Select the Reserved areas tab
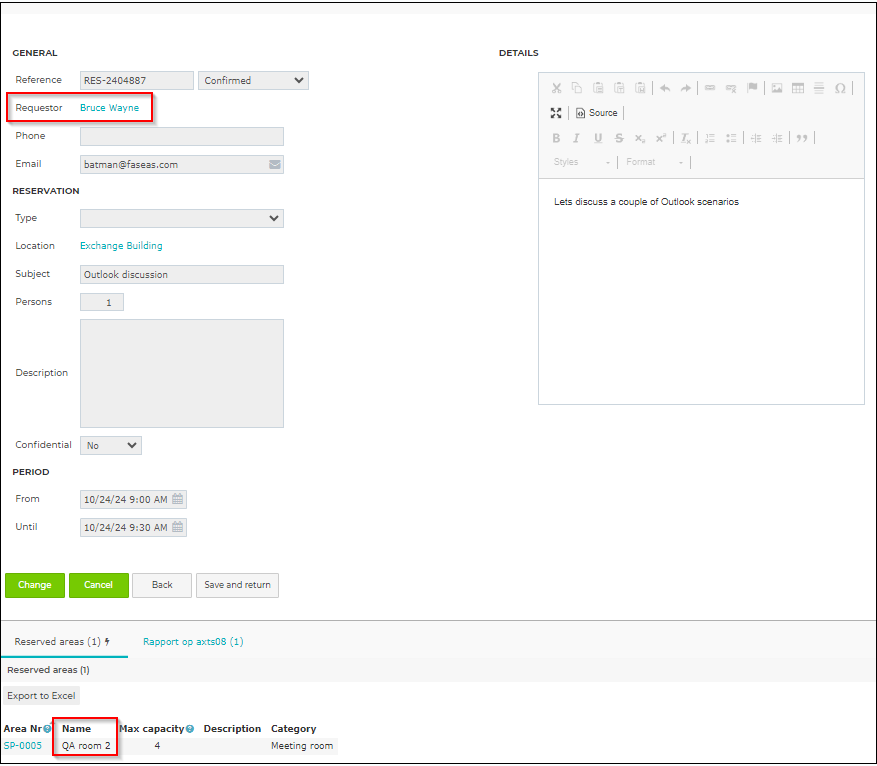 [63, 641]
